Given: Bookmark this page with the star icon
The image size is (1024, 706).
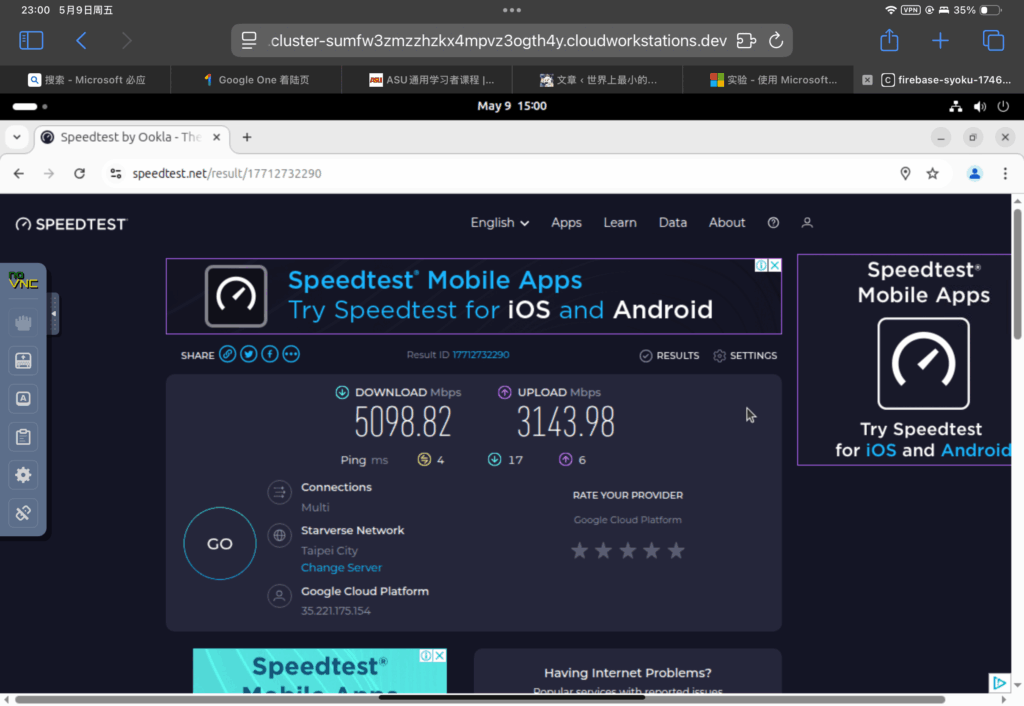Looking at the screenshot, I should [x=933, y=174].
